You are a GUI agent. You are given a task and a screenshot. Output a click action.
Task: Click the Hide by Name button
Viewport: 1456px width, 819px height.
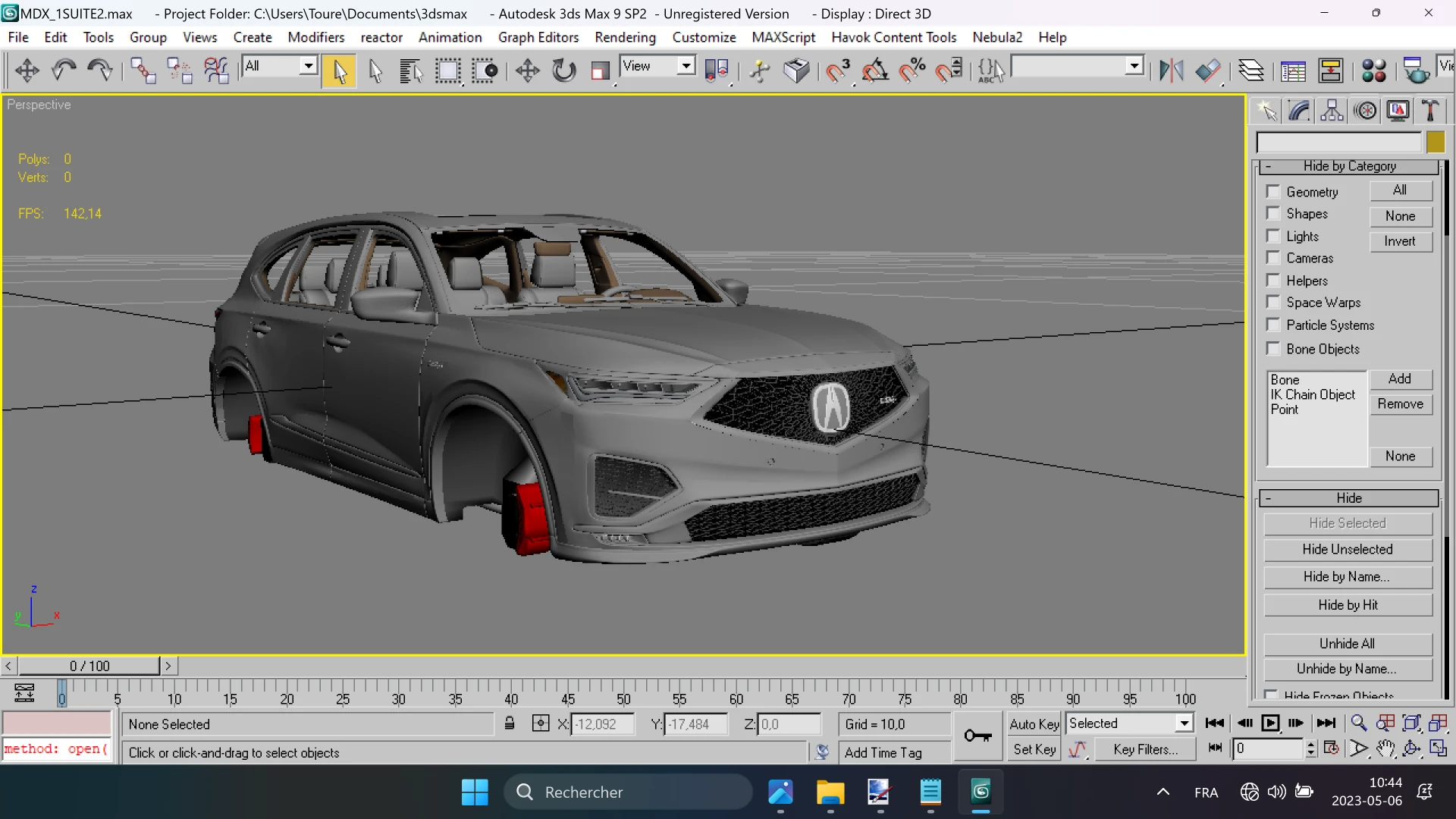[x=1348, y=576]
